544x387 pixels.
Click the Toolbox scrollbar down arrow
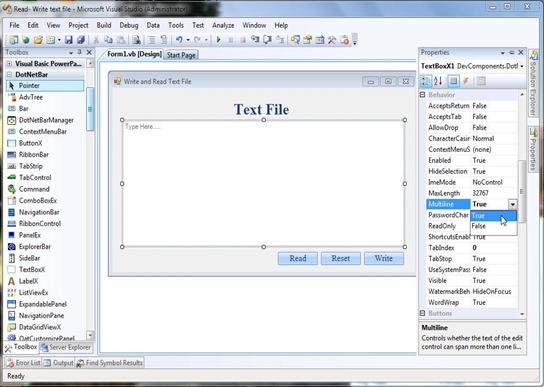click(x=90, y=335)
